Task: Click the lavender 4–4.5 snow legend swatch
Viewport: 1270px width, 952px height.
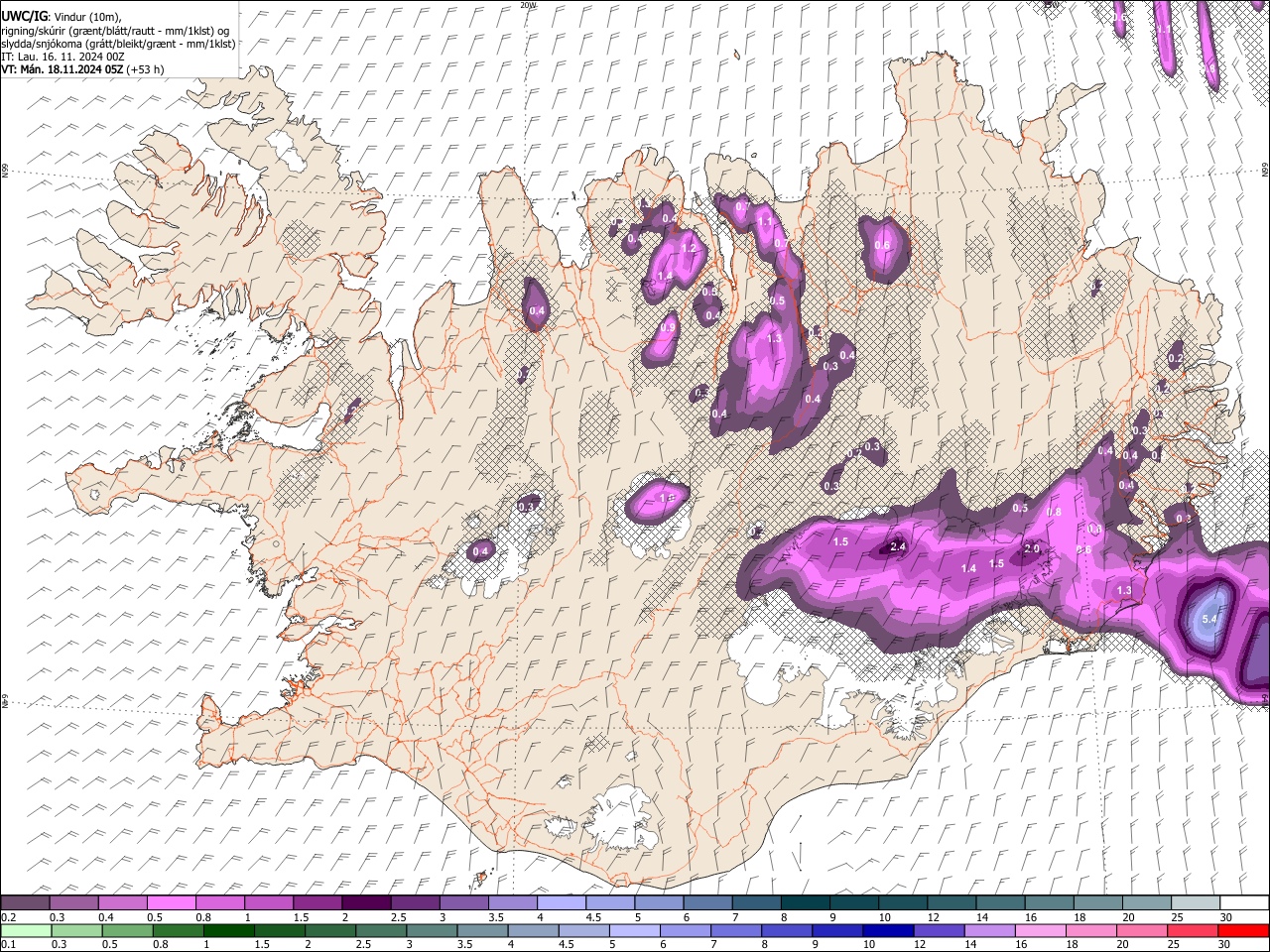Action: coord(562,903)
